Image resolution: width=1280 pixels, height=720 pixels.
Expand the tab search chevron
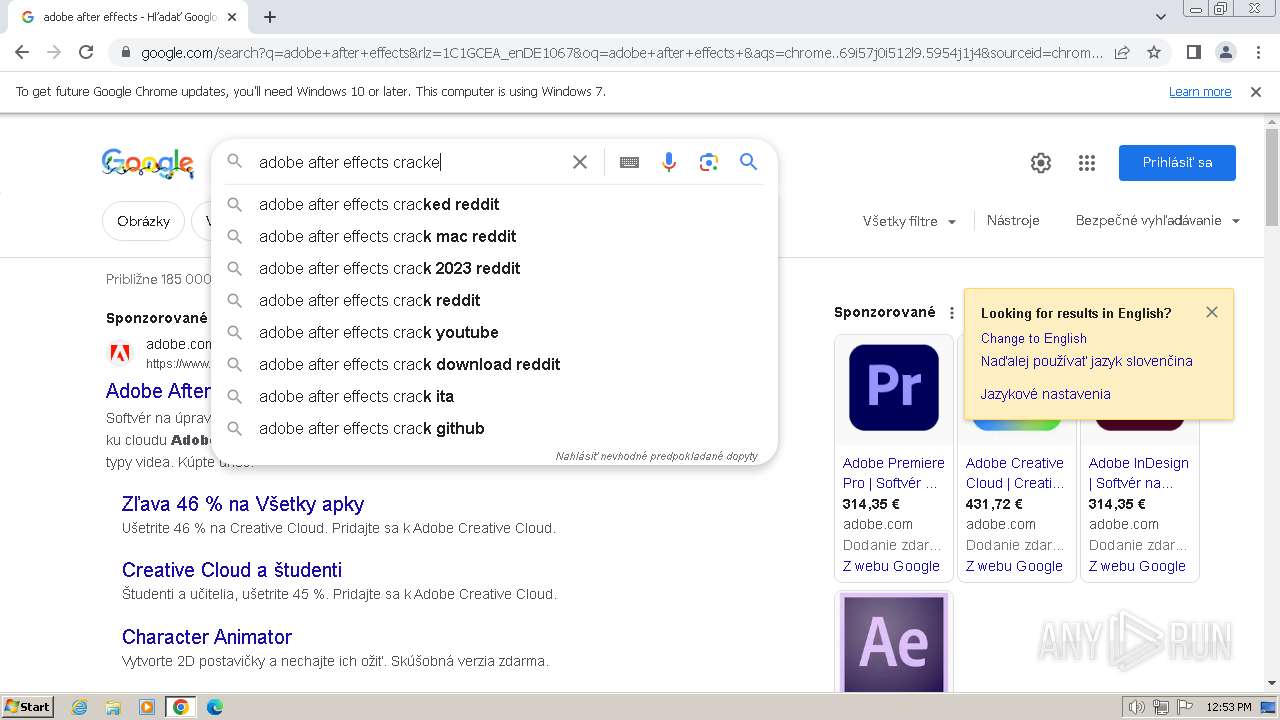[x=1160, y=17]
